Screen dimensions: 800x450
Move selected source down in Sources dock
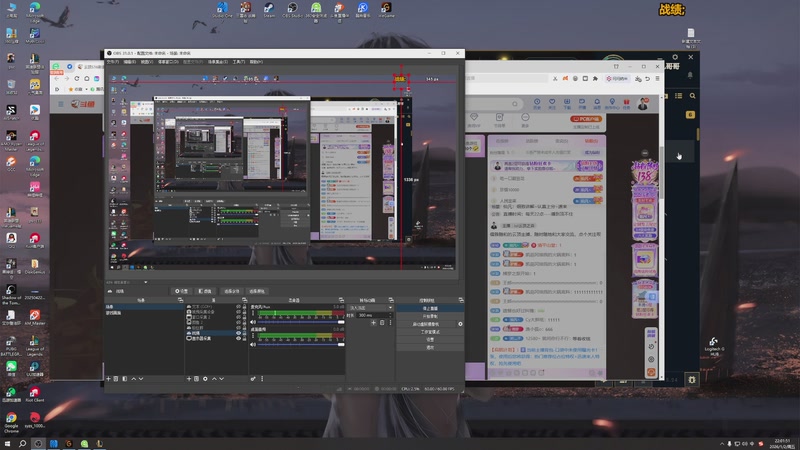pyautogui.click(x=221, y=379)
